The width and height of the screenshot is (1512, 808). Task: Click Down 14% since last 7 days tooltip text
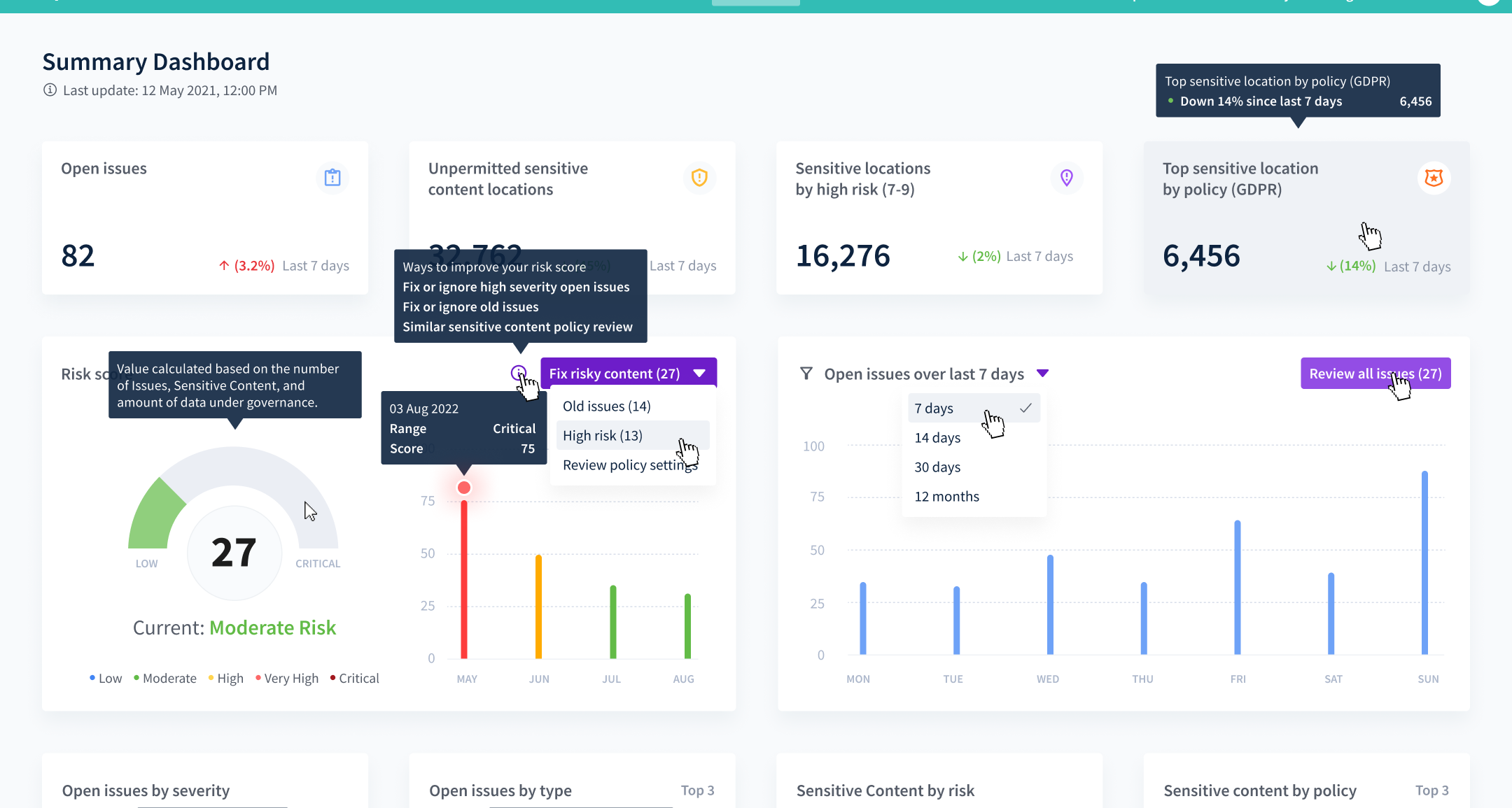(1261, 101)
